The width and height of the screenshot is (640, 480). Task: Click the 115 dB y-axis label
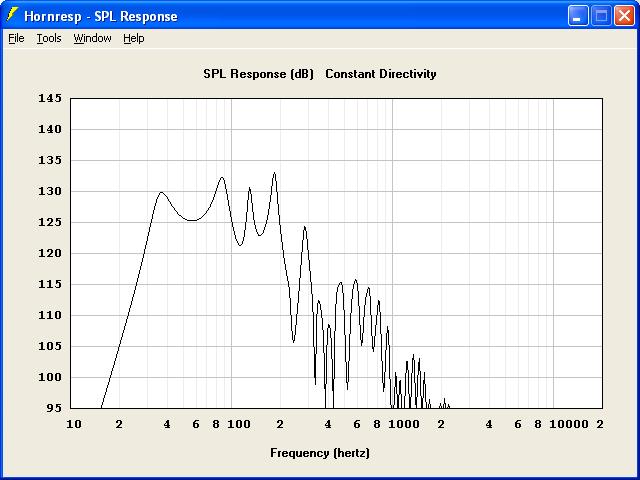pyautogui.click(x=50, y=284)
